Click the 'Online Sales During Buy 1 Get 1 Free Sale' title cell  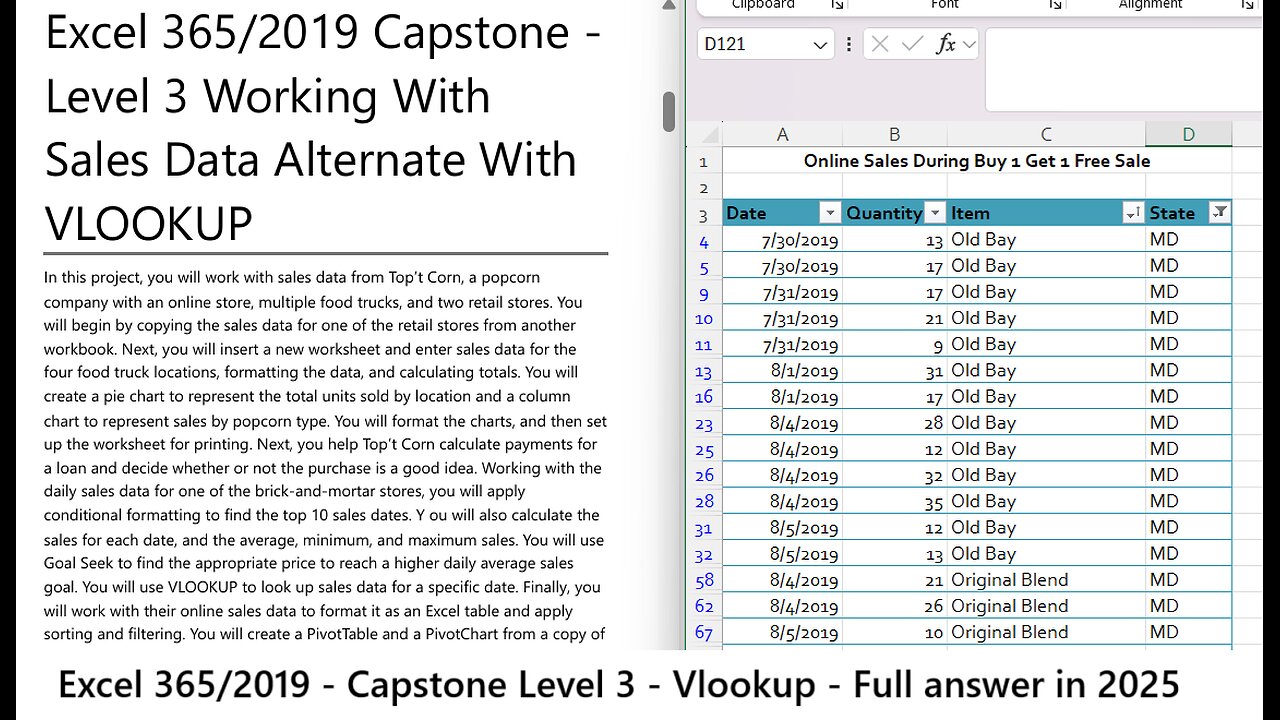(977, 161)
